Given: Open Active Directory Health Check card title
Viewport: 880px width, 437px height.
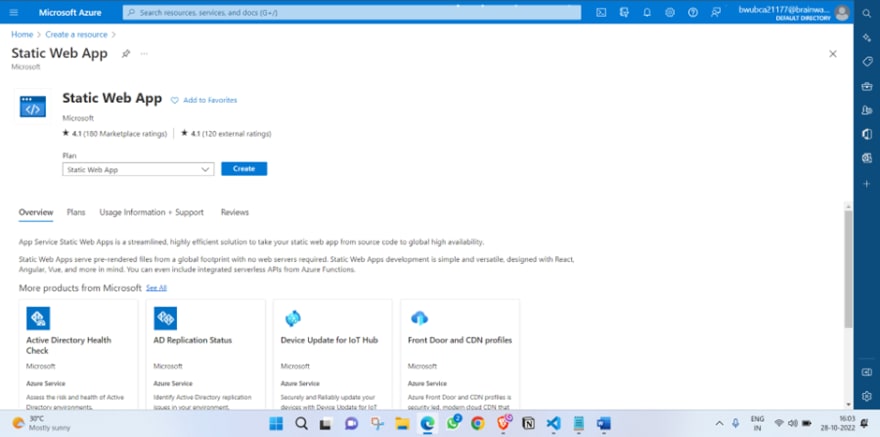Looking at the screenshot, I should pyautogui.click(x=68, y=345).
